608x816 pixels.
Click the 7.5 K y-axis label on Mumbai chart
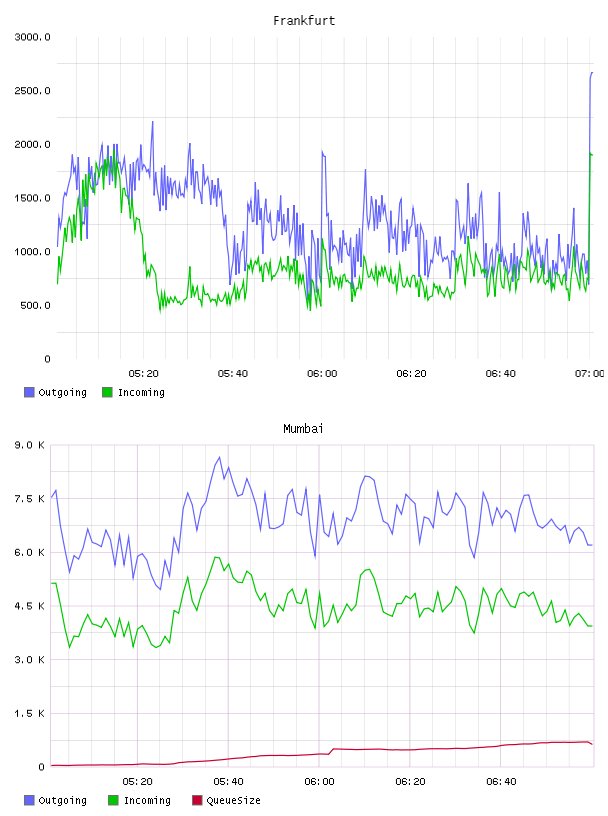tap(30, 499)
